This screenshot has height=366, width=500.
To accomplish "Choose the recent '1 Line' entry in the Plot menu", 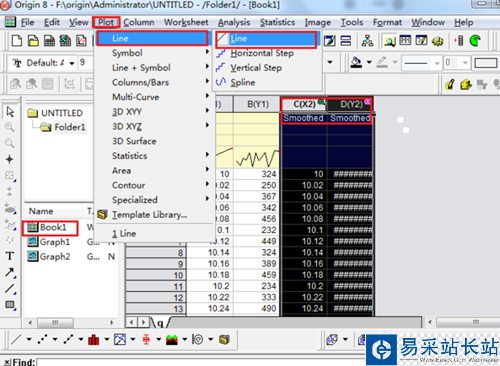I will 154,234.
